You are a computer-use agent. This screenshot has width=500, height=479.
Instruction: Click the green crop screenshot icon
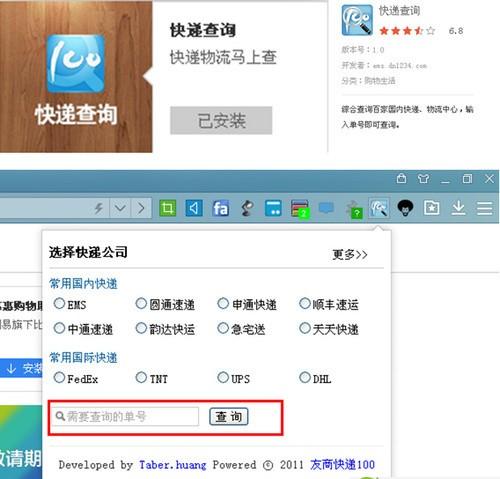167,208
